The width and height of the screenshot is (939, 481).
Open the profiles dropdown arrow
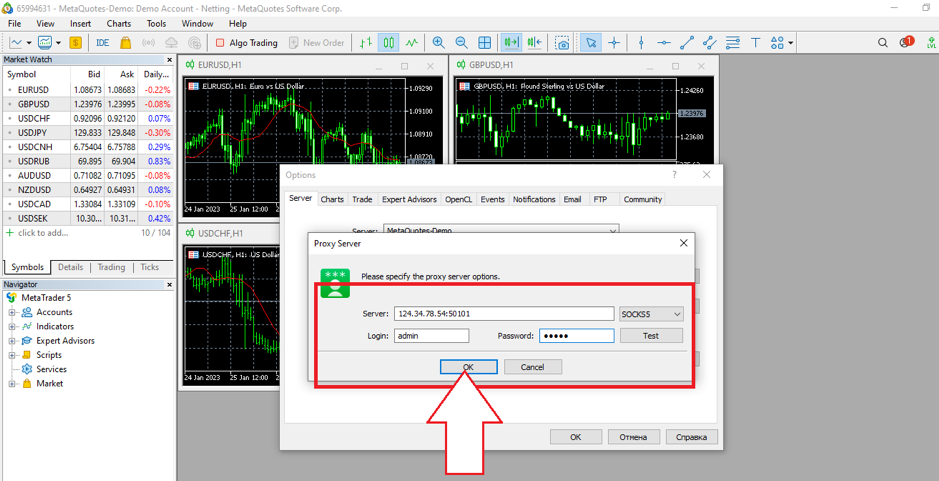[58, 43]
